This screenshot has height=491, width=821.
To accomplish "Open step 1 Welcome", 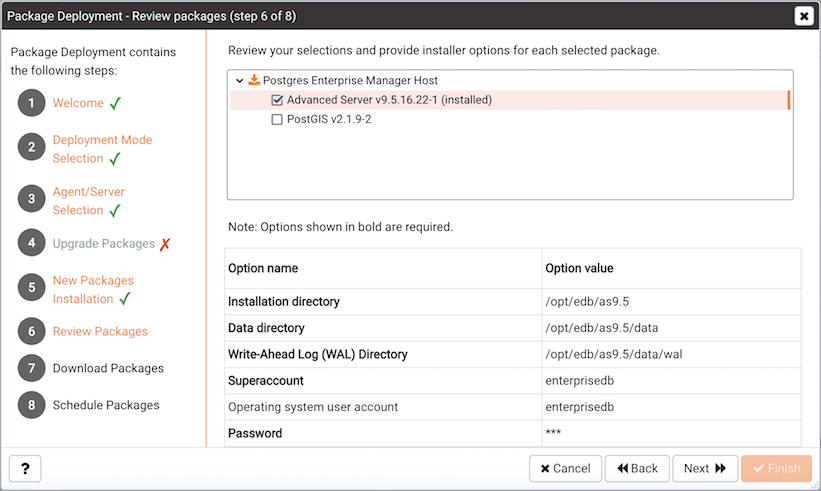I will [x=78, y=103].
